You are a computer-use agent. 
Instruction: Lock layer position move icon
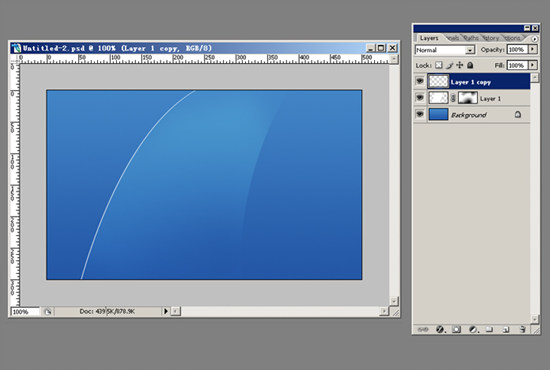point(460,65)
